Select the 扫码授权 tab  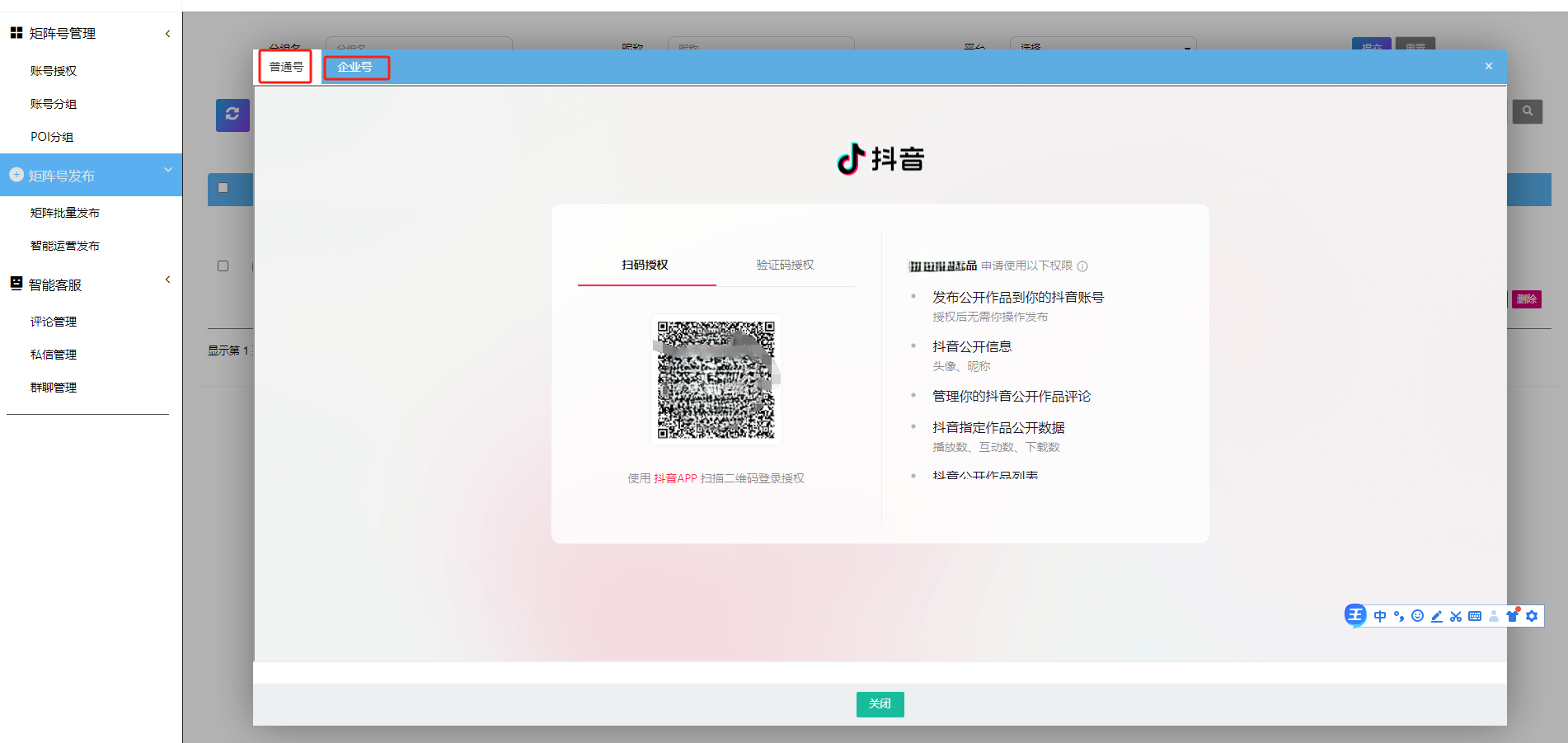[x=646, y=265]
